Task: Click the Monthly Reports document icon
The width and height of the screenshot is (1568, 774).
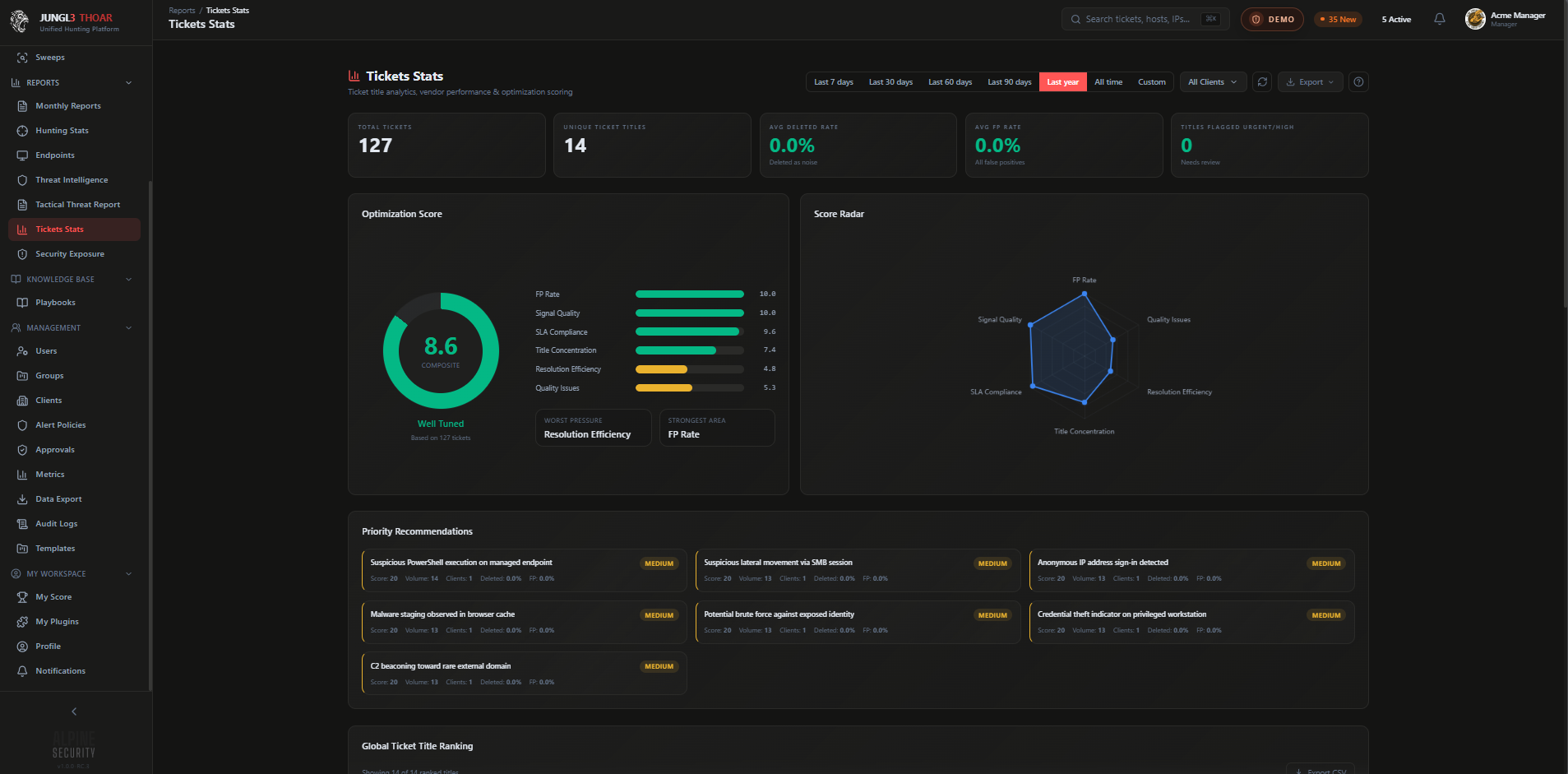Action: pos(22,106)
